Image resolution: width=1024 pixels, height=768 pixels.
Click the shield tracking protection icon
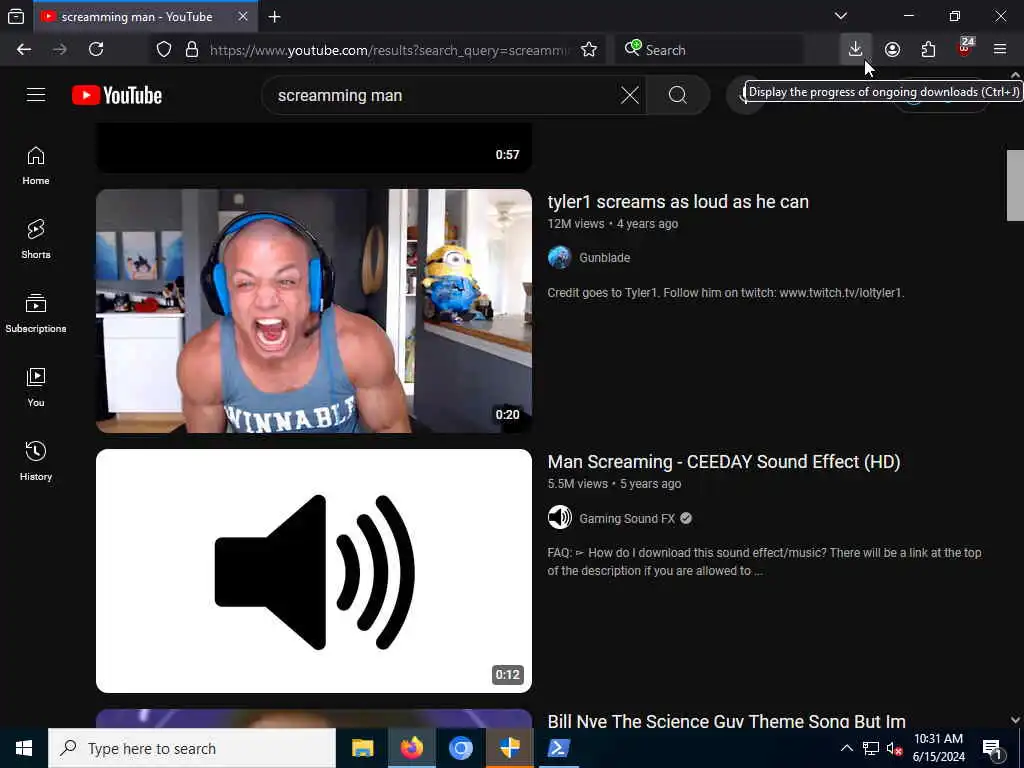pos(164,50)
